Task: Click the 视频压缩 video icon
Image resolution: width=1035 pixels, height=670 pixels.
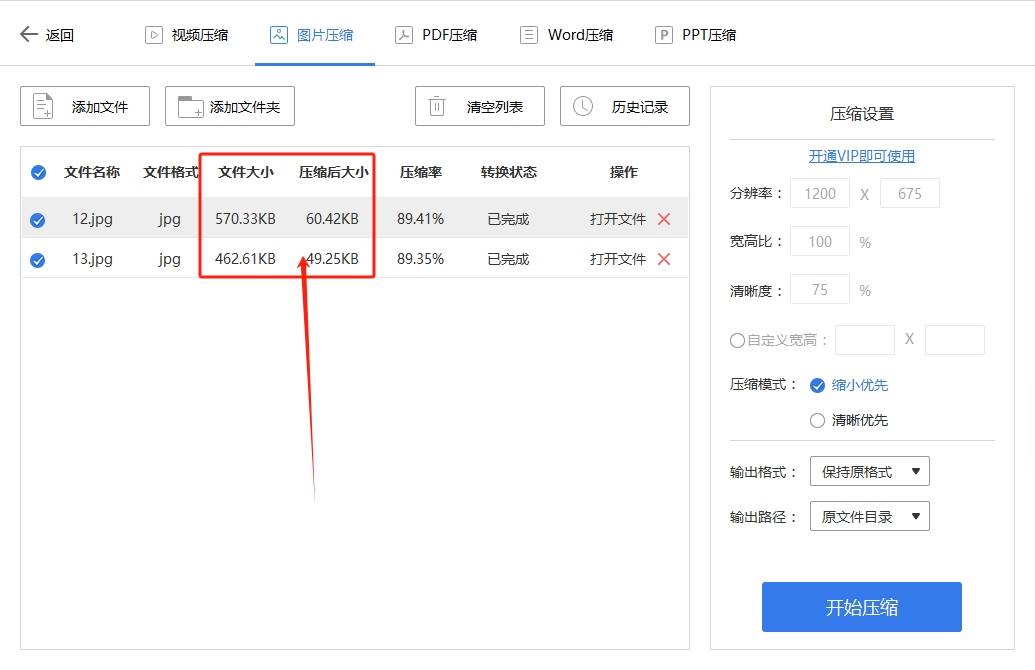Action: pos(153,33)
